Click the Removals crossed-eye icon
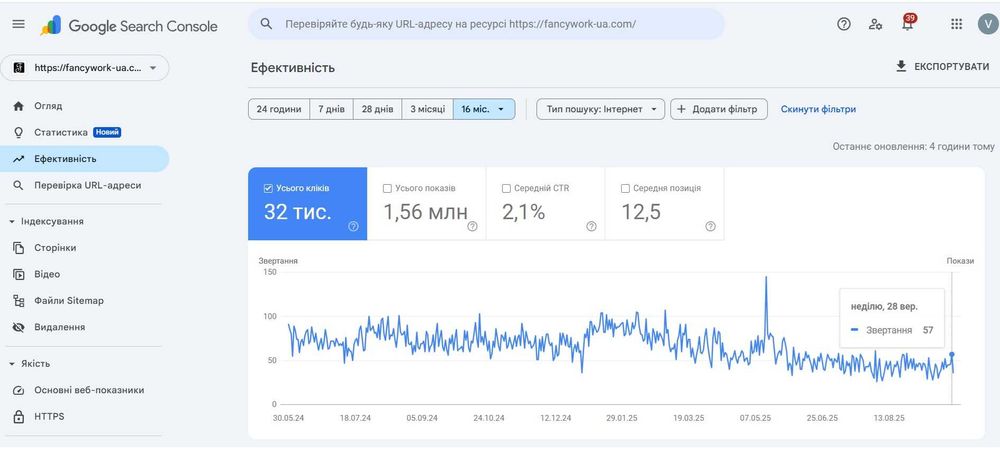This screenshot has width=1000, height=460. [x=18, y=327]
